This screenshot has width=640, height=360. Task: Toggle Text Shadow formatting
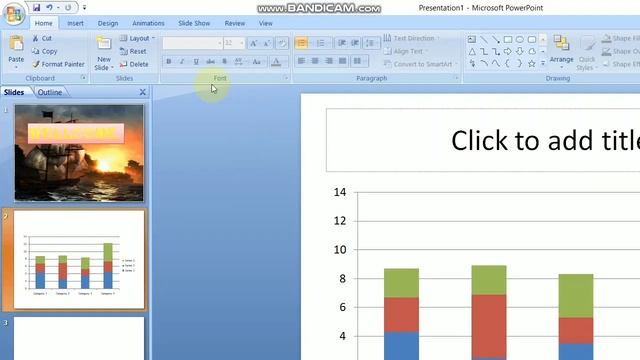pyautogui.click(x=224, y=61)
